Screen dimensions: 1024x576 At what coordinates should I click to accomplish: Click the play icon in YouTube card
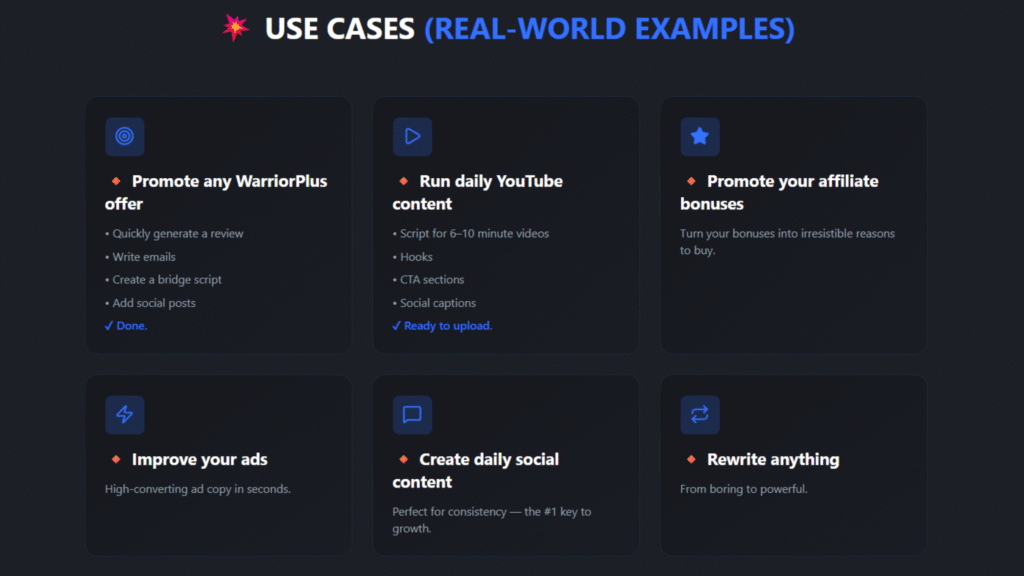pyautogui.click(x=412, y=137)
